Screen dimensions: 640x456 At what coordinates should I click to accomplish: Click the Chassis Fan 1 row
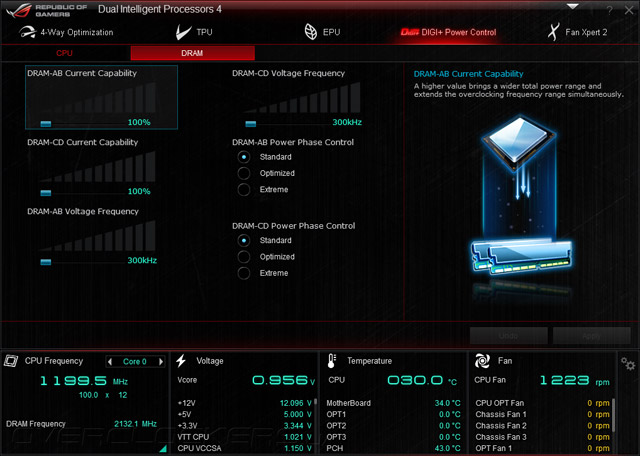click(x=542, y=414)
